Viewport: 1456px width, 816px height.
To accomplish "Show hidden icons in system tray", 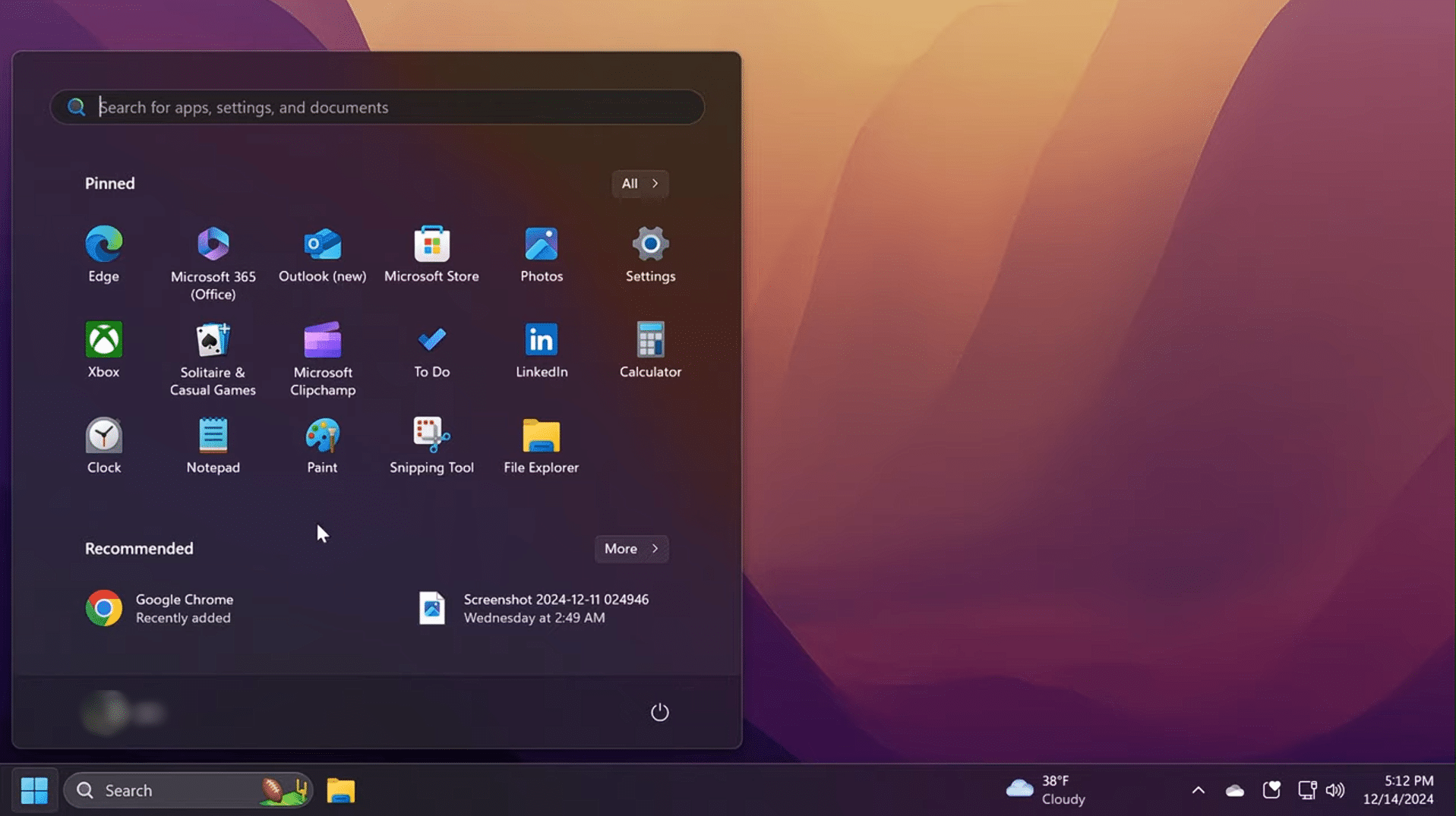I will coord(1198,790).
